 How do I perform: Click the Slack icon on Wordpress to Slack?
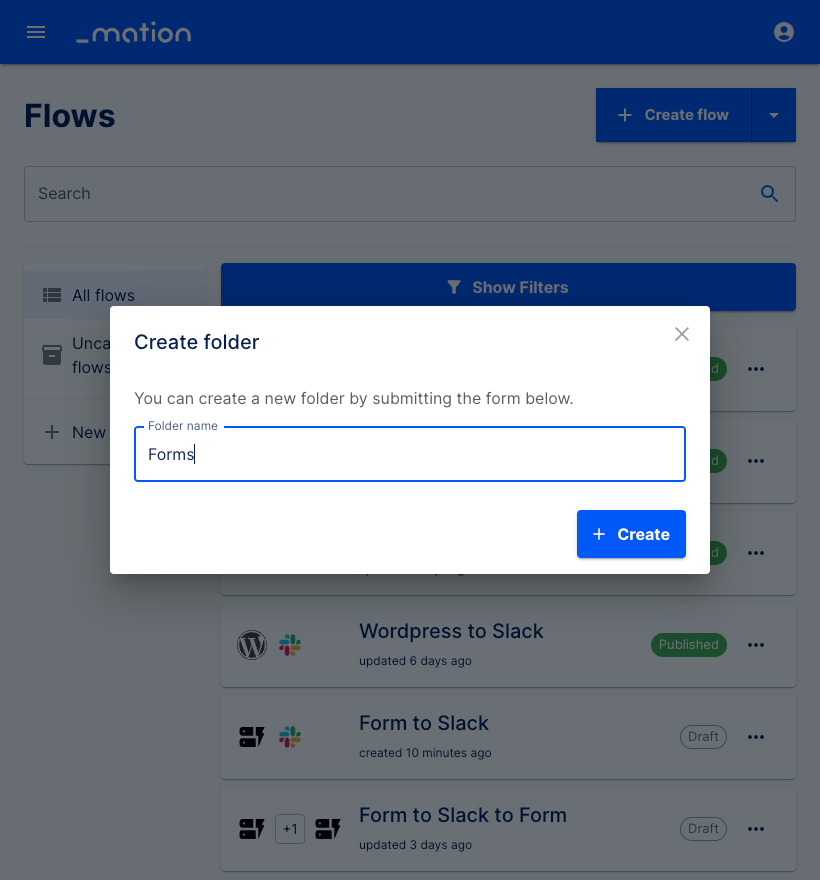pyautogui.click(x=290, y=645)
